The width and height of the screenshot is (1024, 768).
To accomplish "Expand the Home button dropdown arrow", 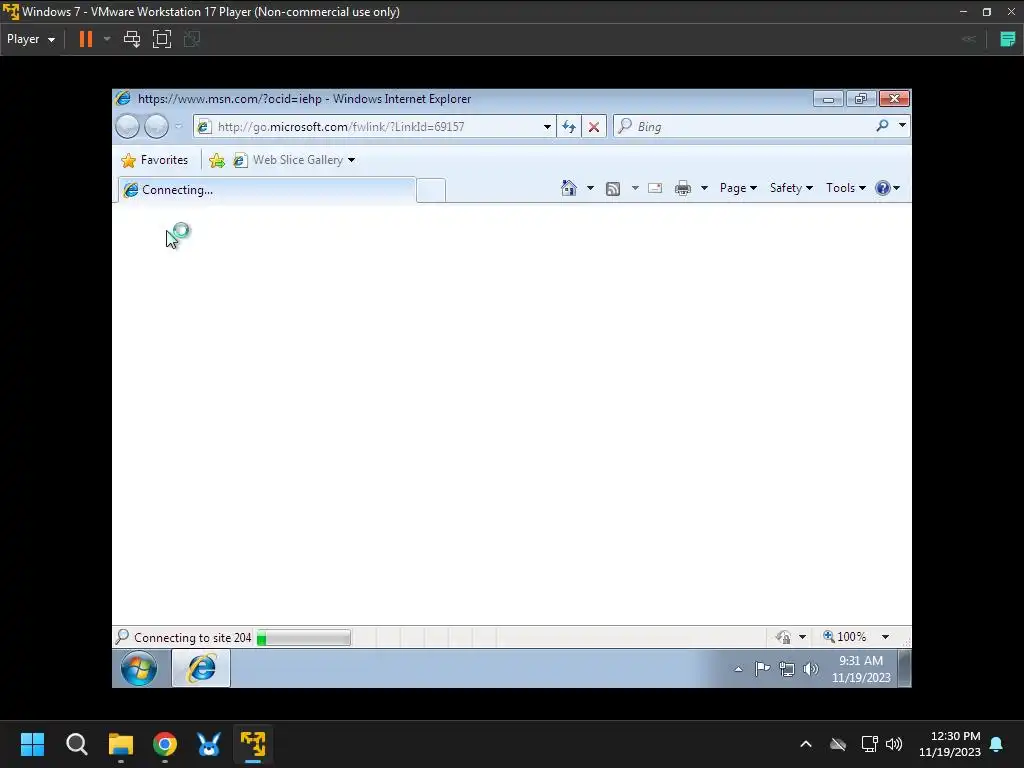I will tap(590, 188).
